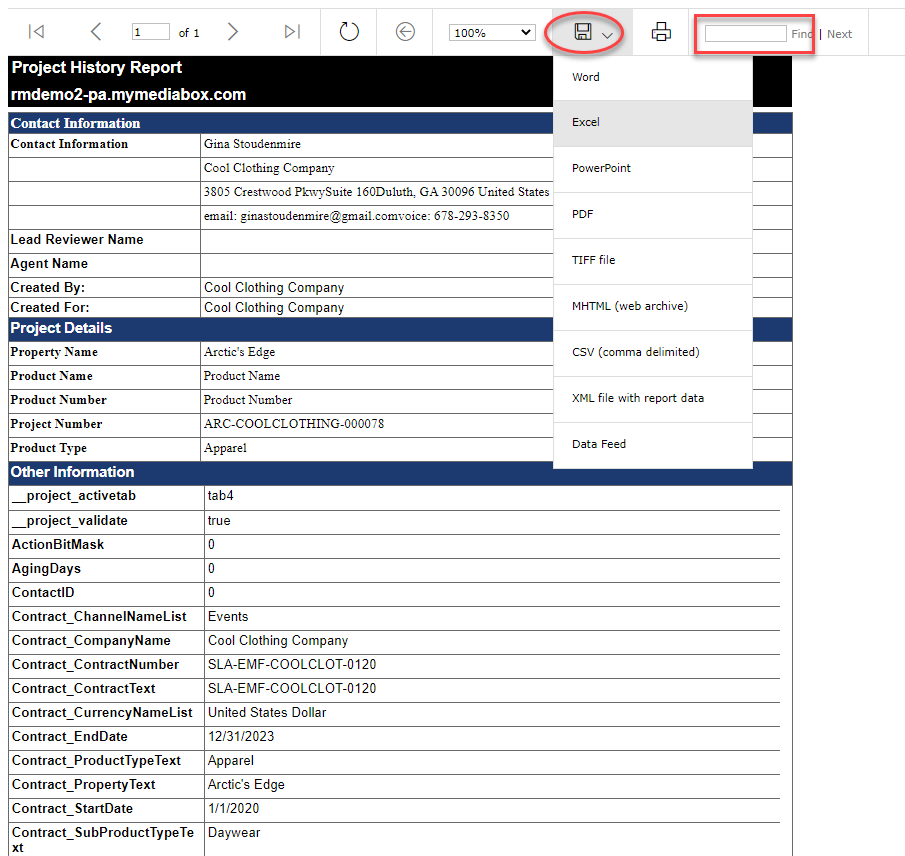This screenshot has width=905, height=856.
Task: Select Contract_ProductTypeText value Apparel
Action: (x=231, y=761)
